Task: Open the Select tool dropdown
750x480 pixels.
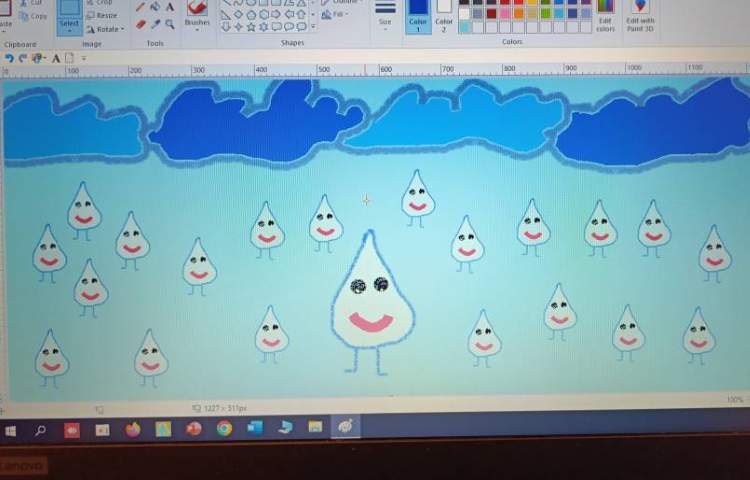Action: point(69,23)
